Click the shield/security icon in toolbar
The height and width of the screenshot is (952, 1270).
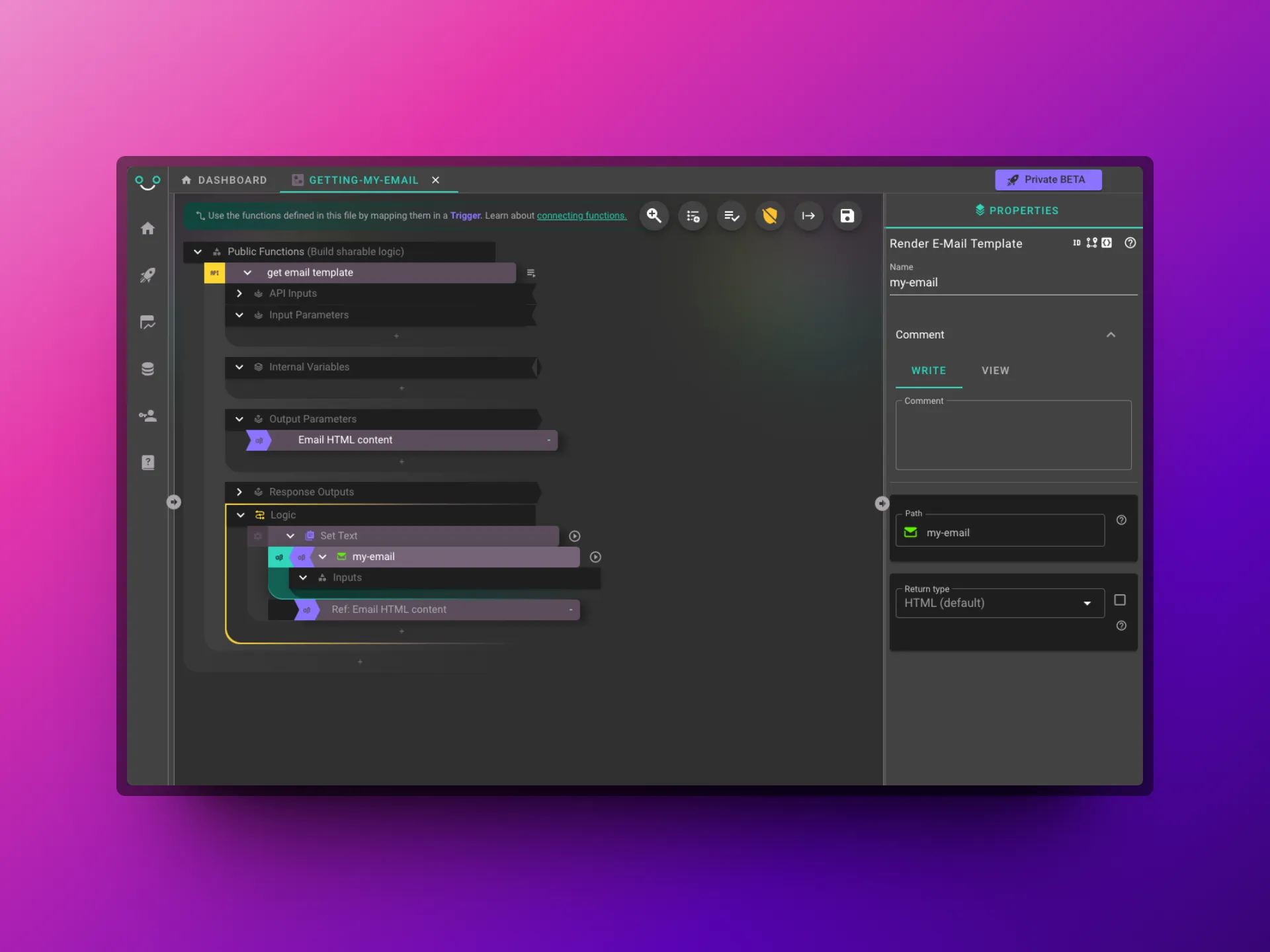(770, 215)
